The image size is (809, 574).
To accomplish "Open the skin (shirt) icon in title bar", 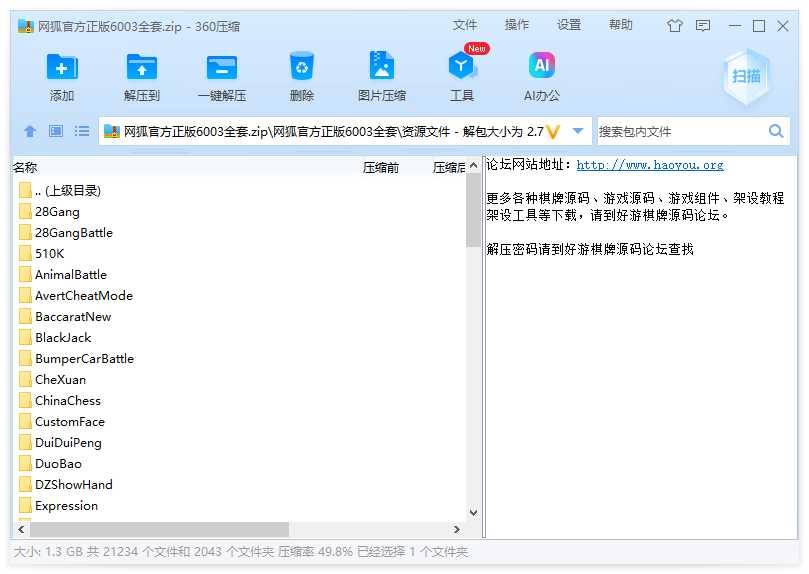I will point(674,25).
